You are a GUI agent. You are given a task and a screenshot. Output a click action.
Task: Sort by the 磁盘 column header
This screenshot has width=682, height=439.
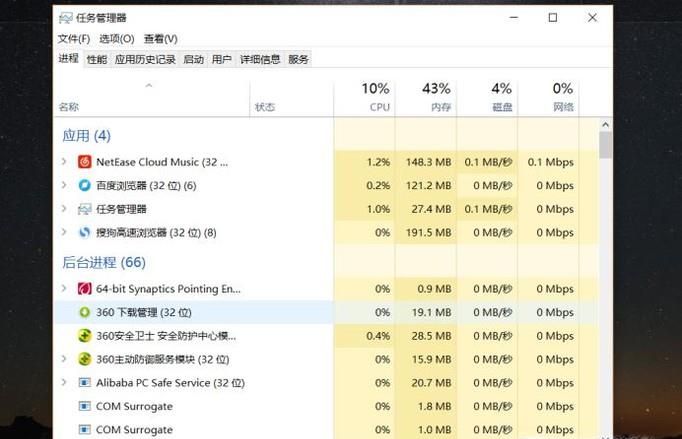[x=487, y=99]
